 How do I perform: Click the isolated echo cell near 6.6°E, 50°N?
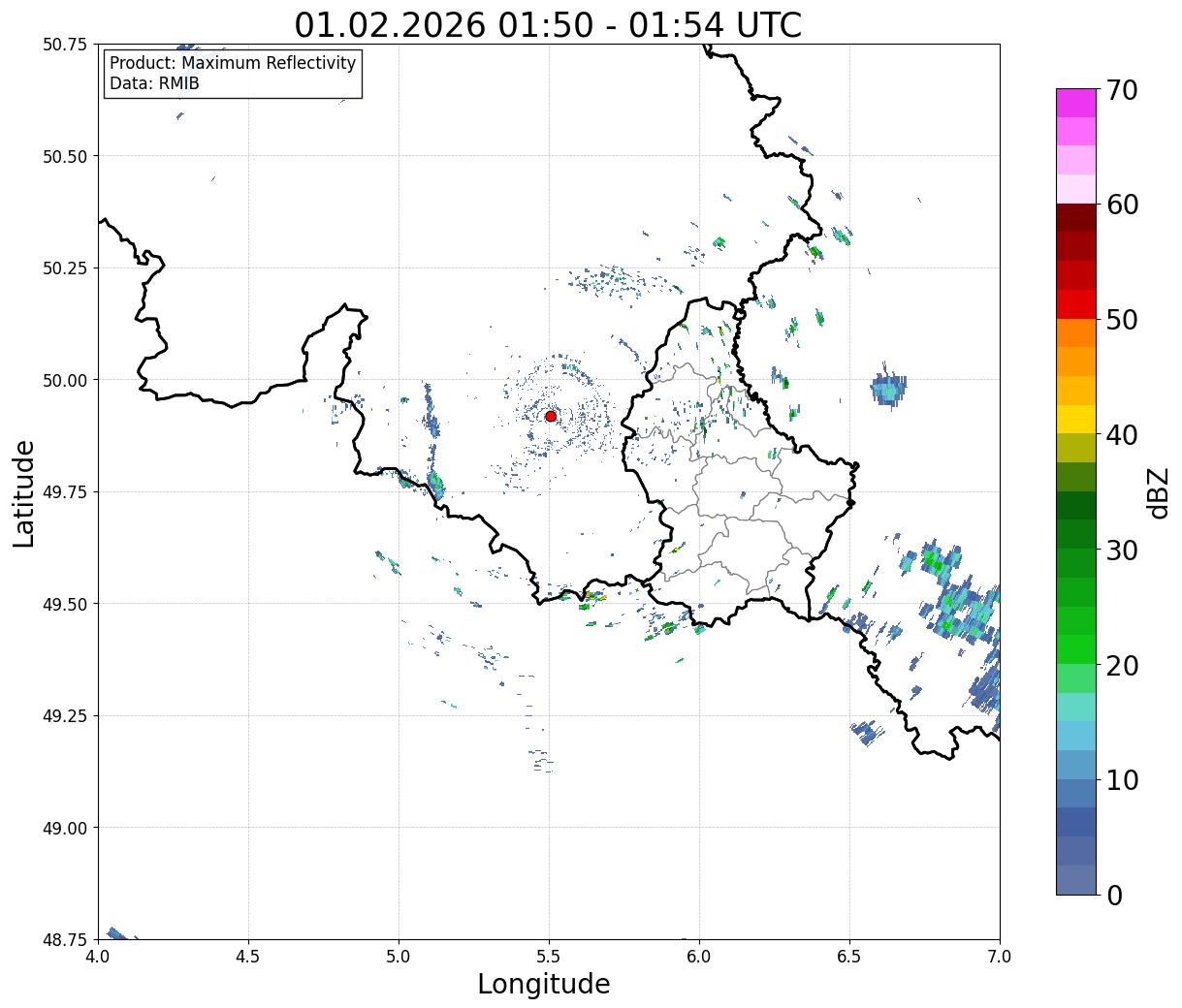888,390
